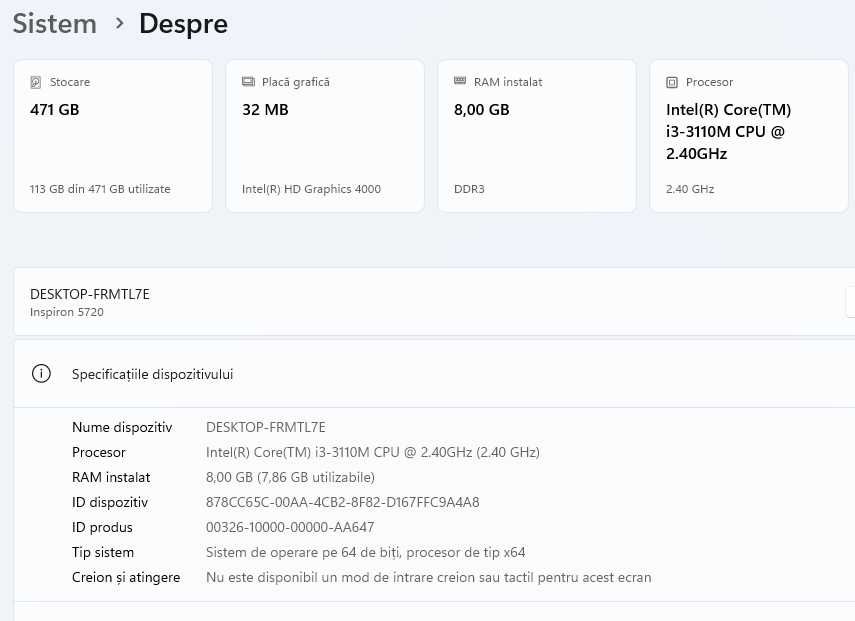Screen dimensions: 855x621
Task: Open the Procesor i3-3110M card
Action: click(749, 136)
